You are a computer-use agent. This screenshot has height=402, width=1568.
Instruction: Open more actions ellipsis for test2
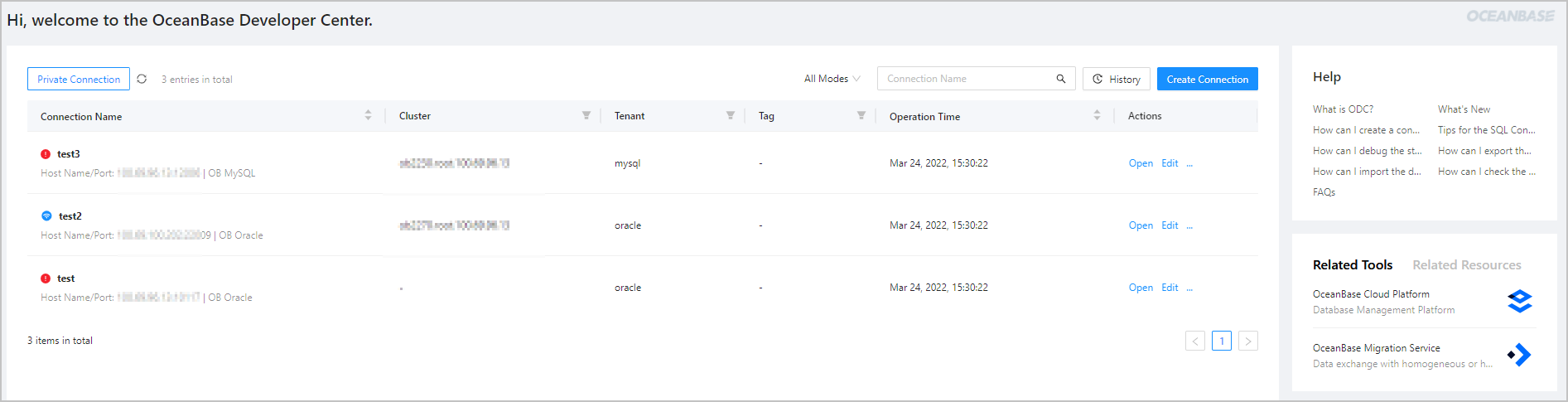[1189, 225]
